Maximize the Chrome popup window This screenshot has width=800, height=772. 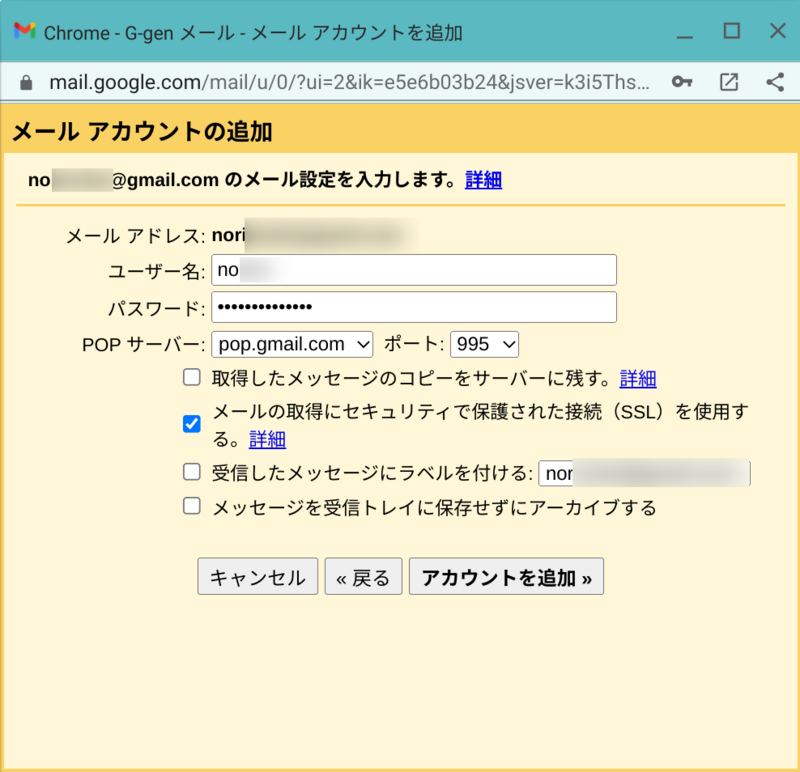[x=732, y=31]
